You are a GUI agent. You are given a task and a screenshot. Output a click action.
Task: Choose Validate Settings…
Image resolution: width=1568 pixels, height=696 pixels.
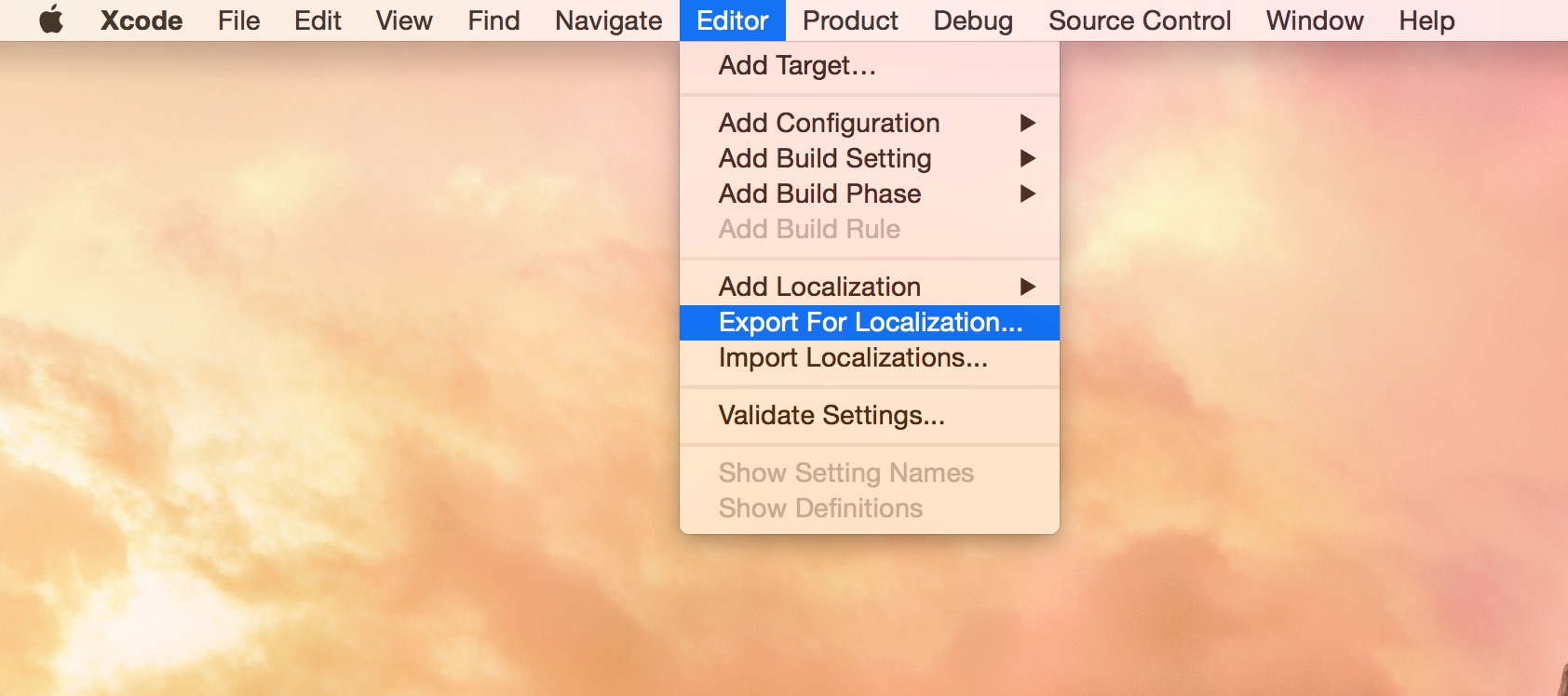(x=870, y=415)
